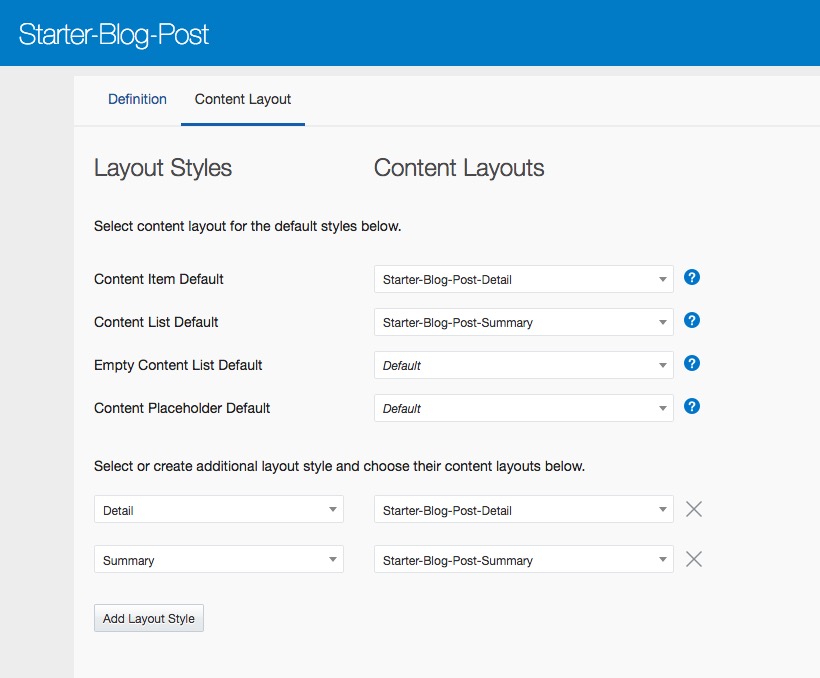Show help for Empty Content List Default

pos(691,363)
